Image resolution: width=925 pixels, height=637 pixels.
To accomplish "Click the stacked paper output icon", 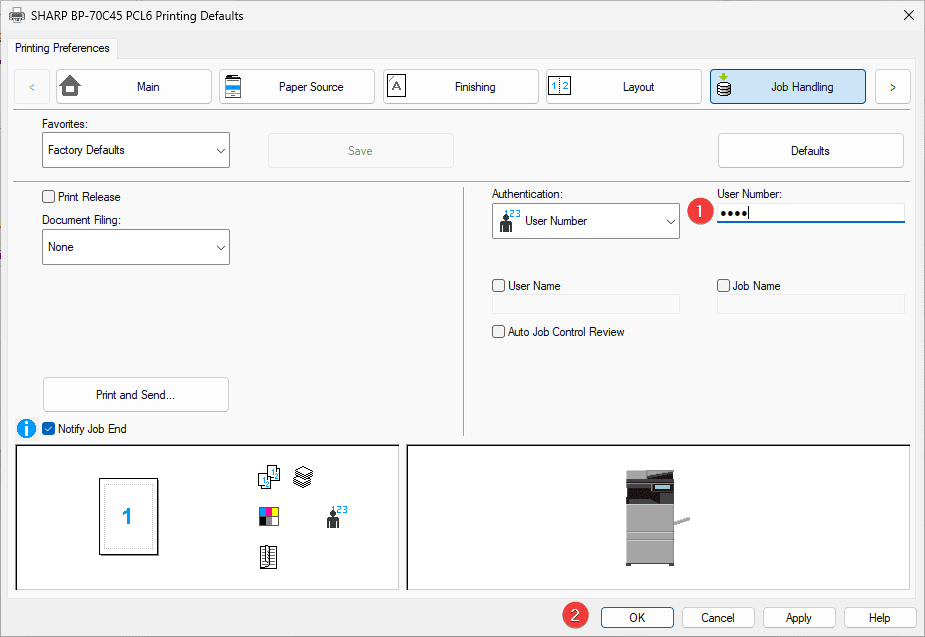I will (303, 478).
